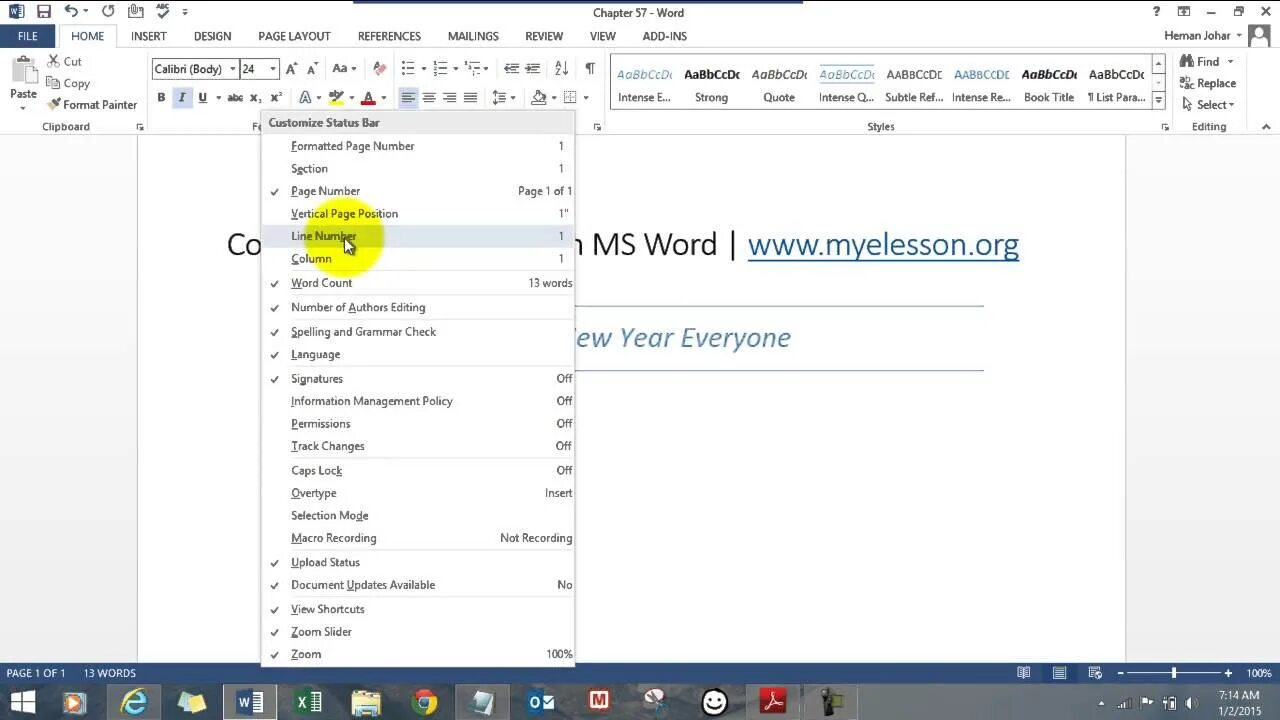The image size is (1280, 720).
Task: Enable Column in status bar menu
Action: click(x=418, y=259)
